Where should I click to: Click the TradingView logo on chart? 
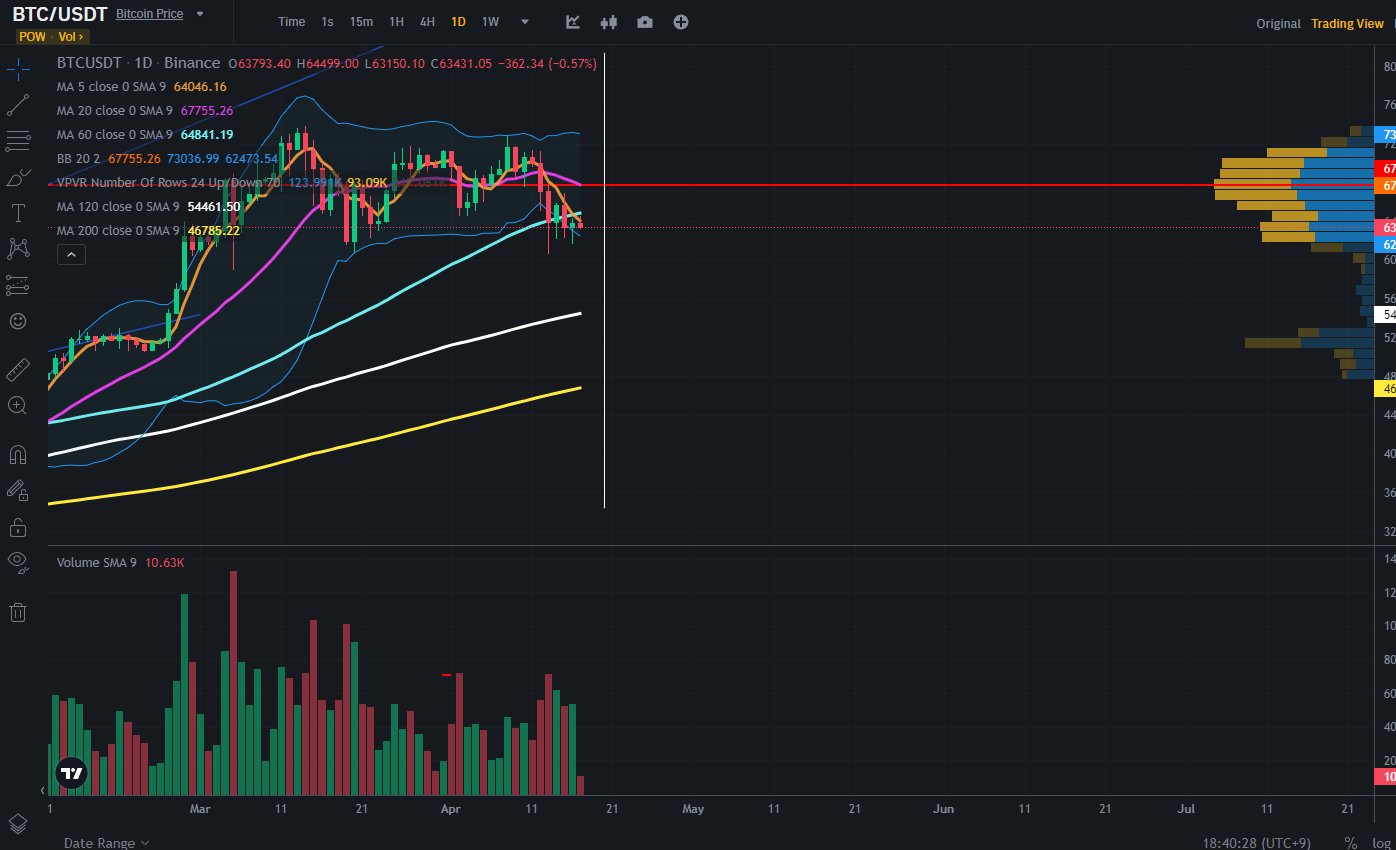[x=71, y=772]
